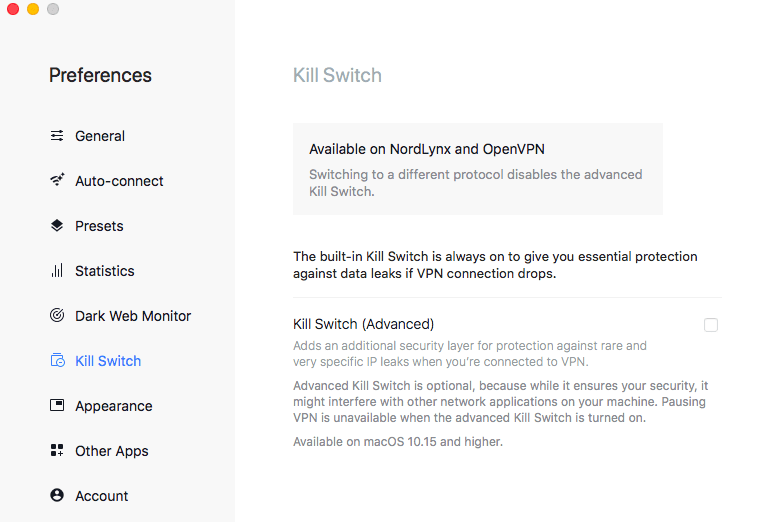Viewport: 770px width, 522px height.
Task: Click the General sliders icon
Action: pyautogui.click(x=57, y=136)
